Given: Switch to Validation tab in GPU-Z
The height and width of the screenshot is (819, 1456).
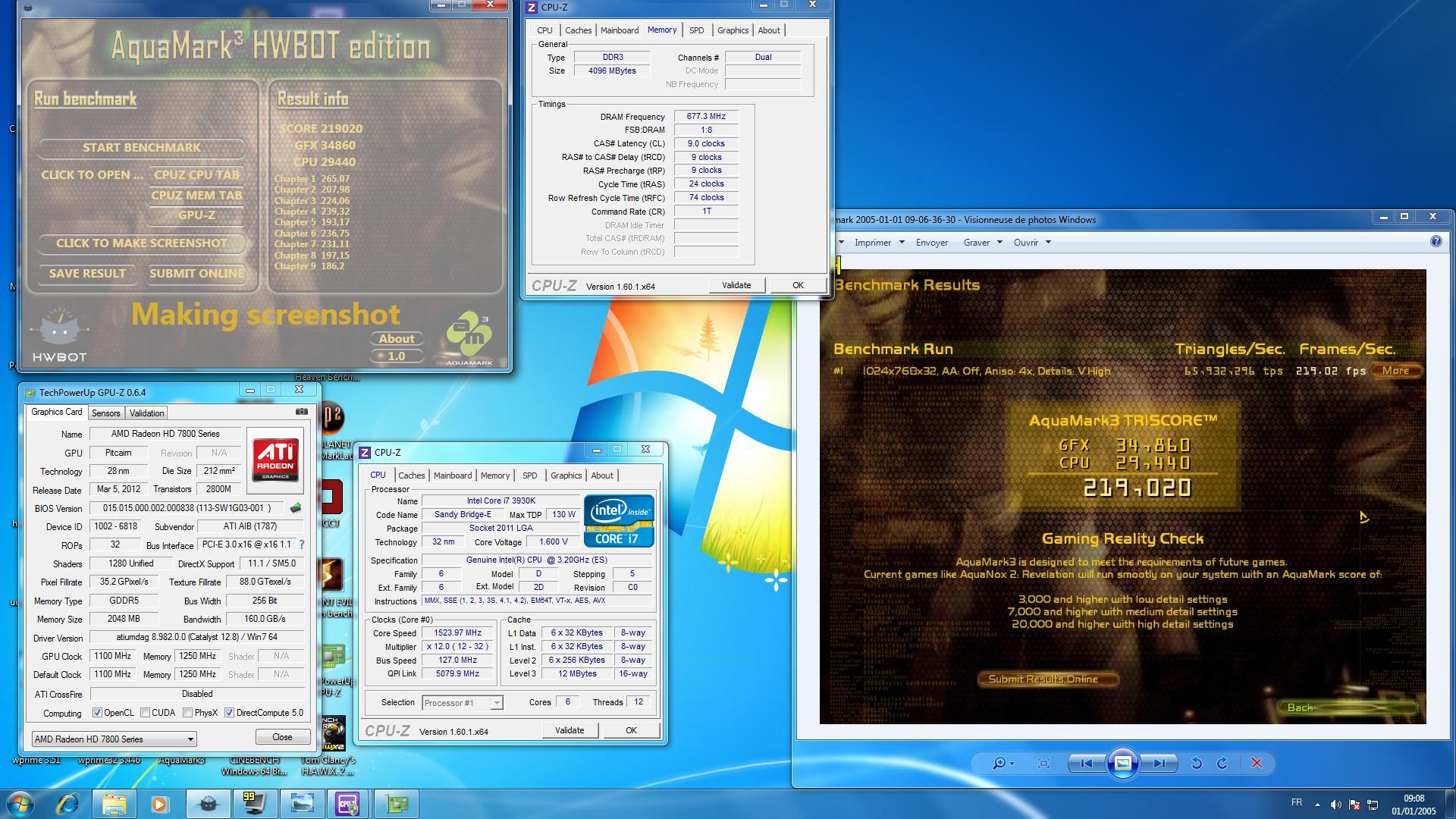Looking at the screenshot, I should coord(146,413).
